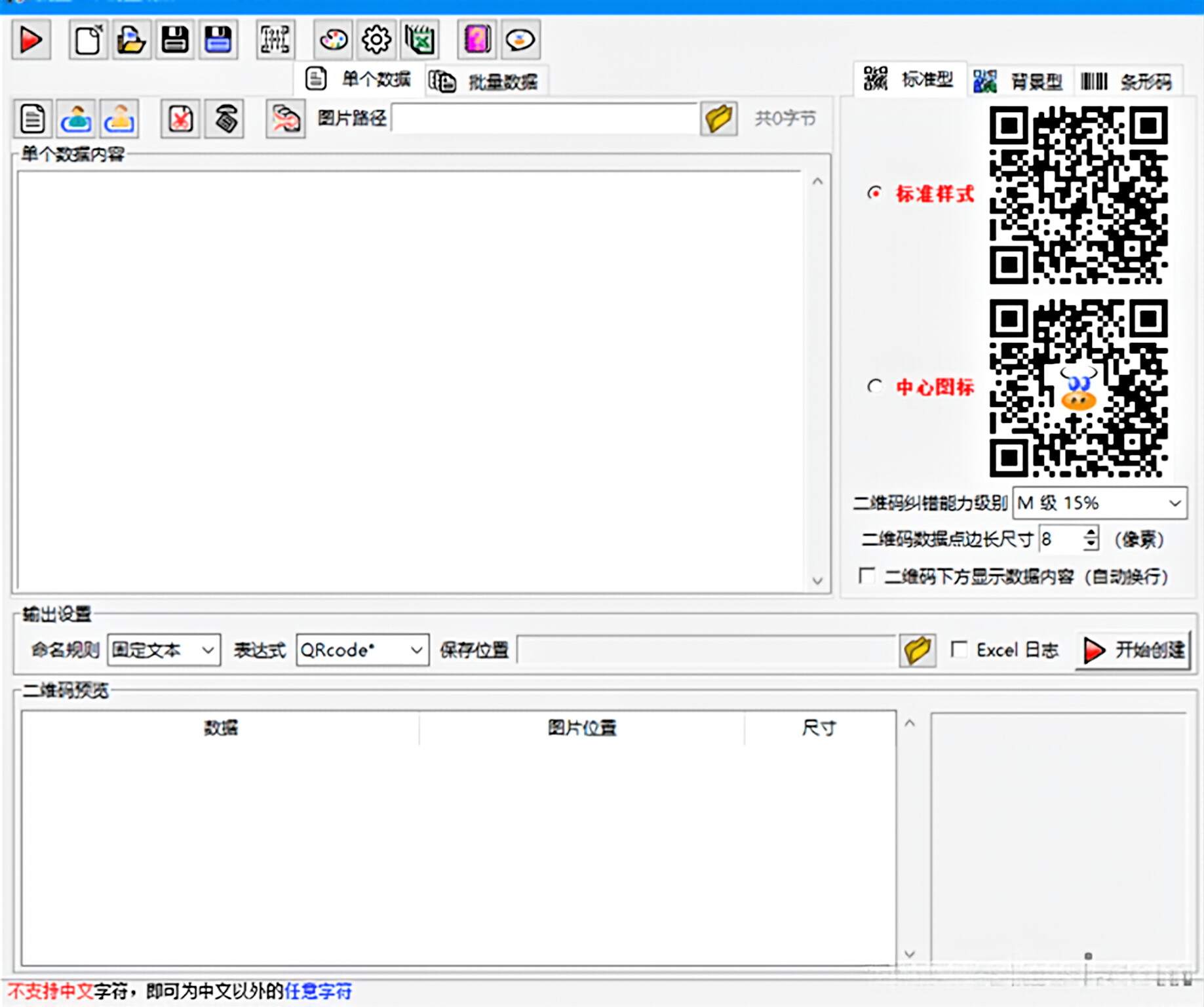Save as with the blue floppy disk icon
This screenshot has height=1007, width=1204.
coord(218,40)
